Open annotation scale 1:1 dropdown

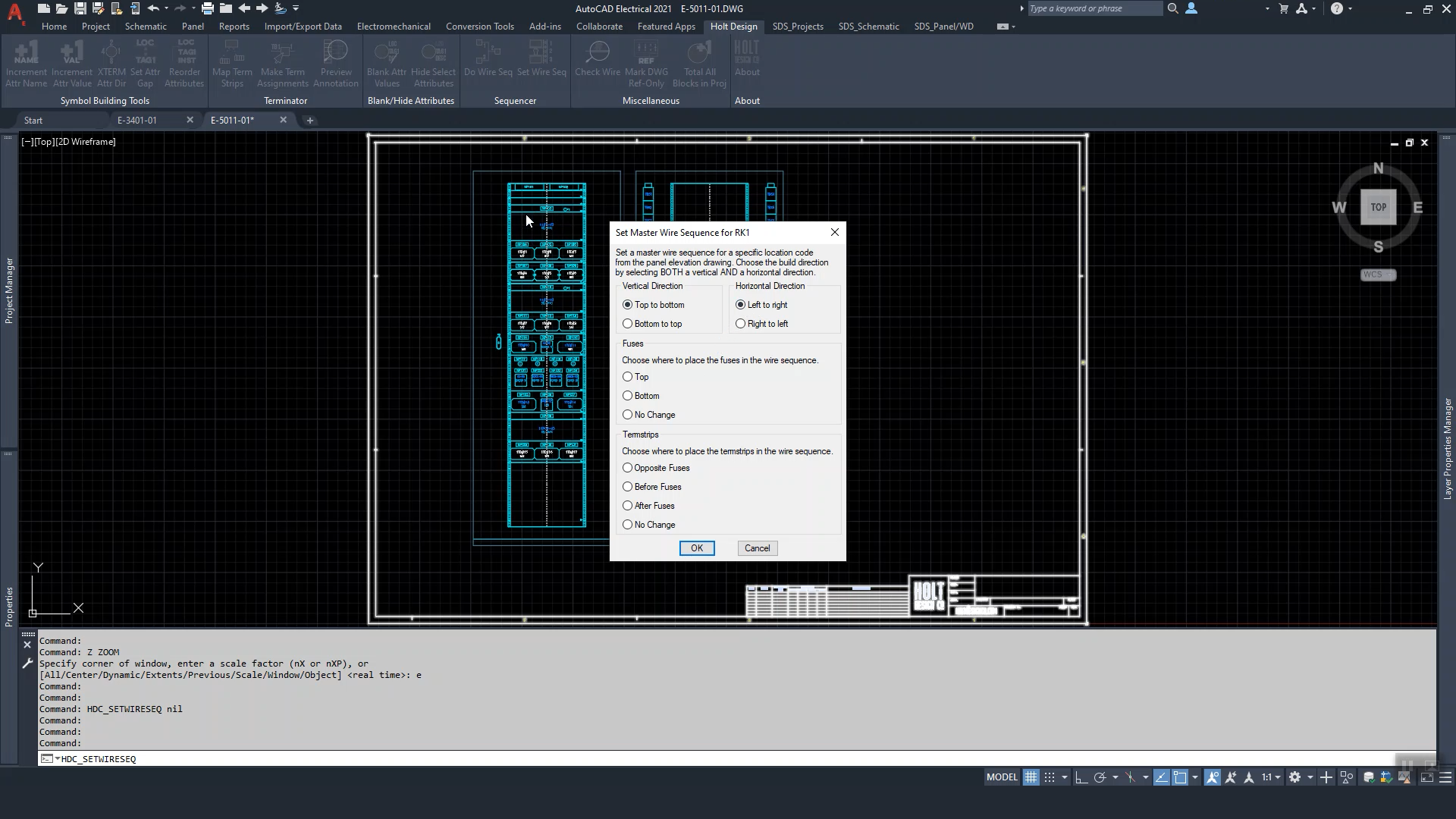(x=1271, y=777)
